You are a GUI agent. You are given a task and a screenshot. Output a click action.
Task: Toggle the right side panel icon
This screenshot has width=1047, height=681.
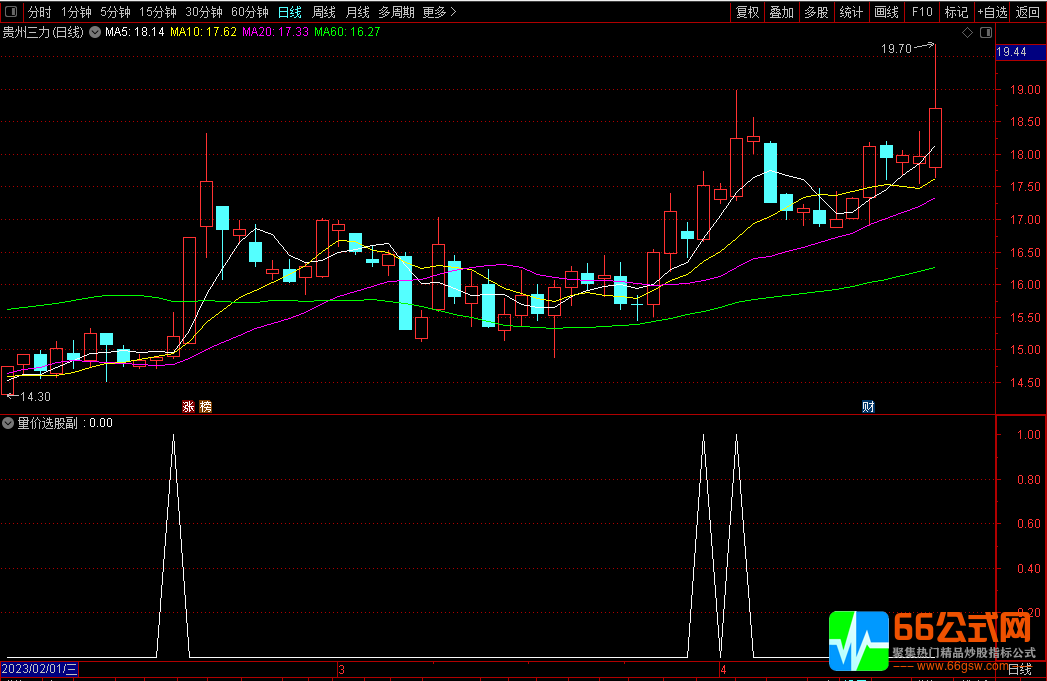[985, 33]
